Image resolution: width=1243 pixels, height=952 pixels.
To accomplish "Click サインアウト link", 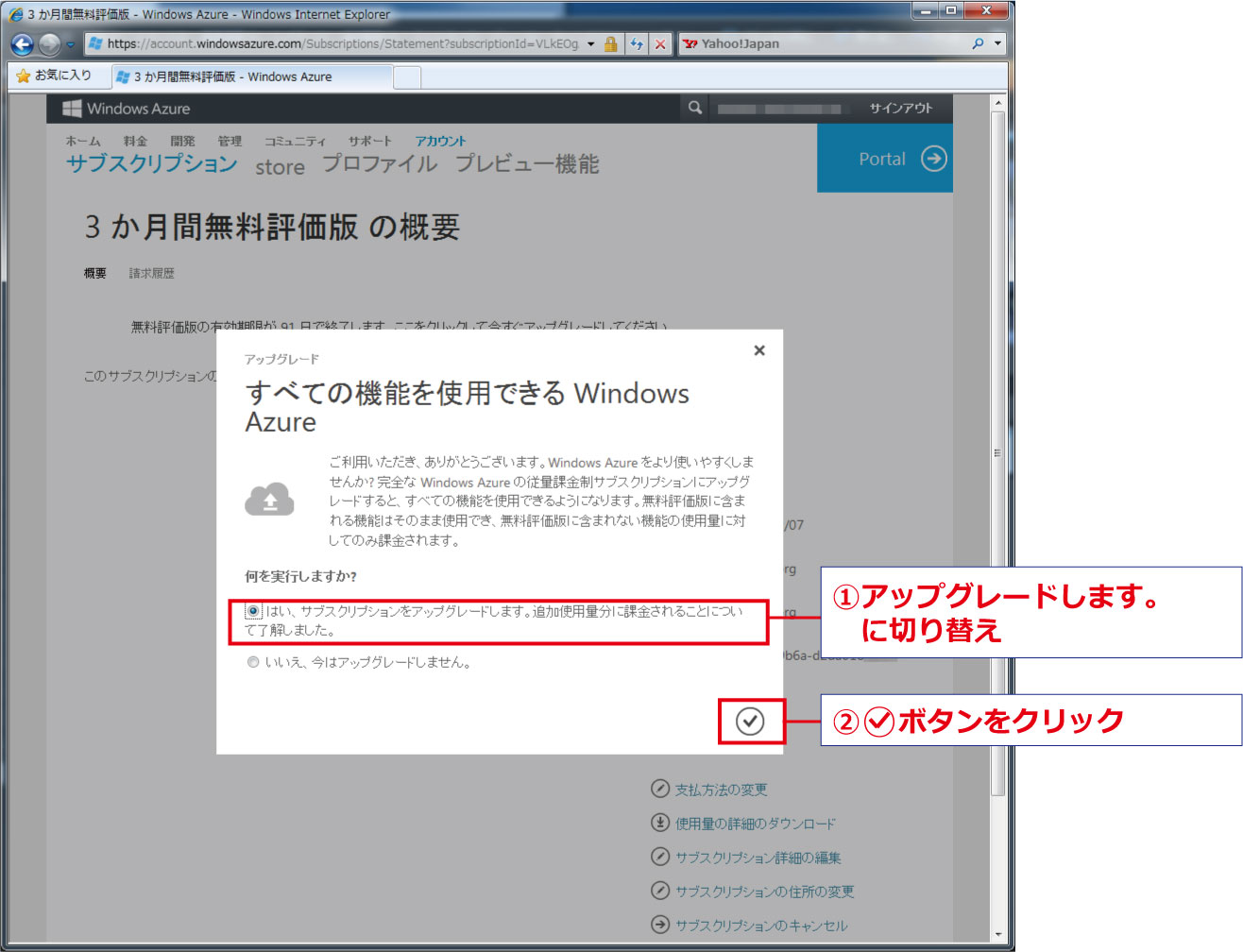I will 901,108.
